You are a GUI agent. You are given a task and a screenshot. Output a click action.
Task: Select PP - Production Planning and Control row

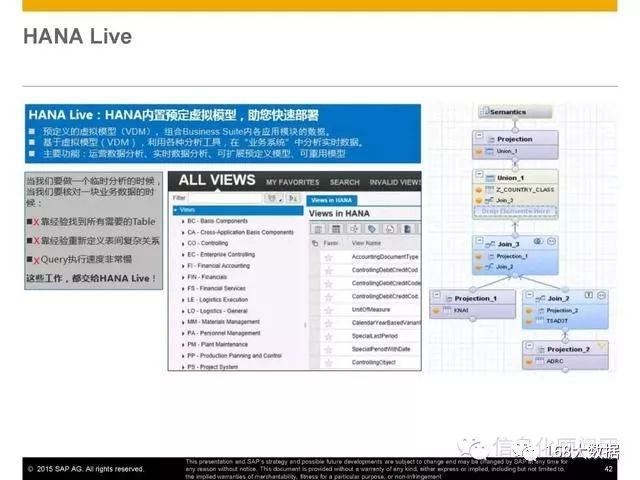(234, 356)
